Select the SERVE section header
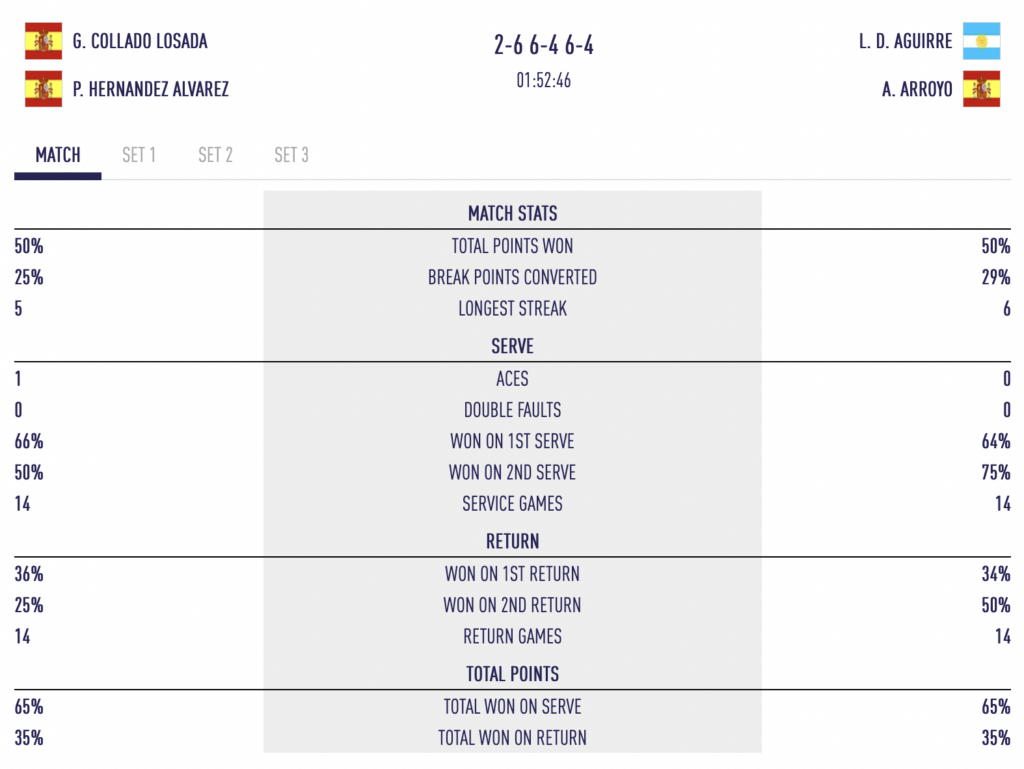Viewport: 1024px width, 769px height. coord(512,346)
